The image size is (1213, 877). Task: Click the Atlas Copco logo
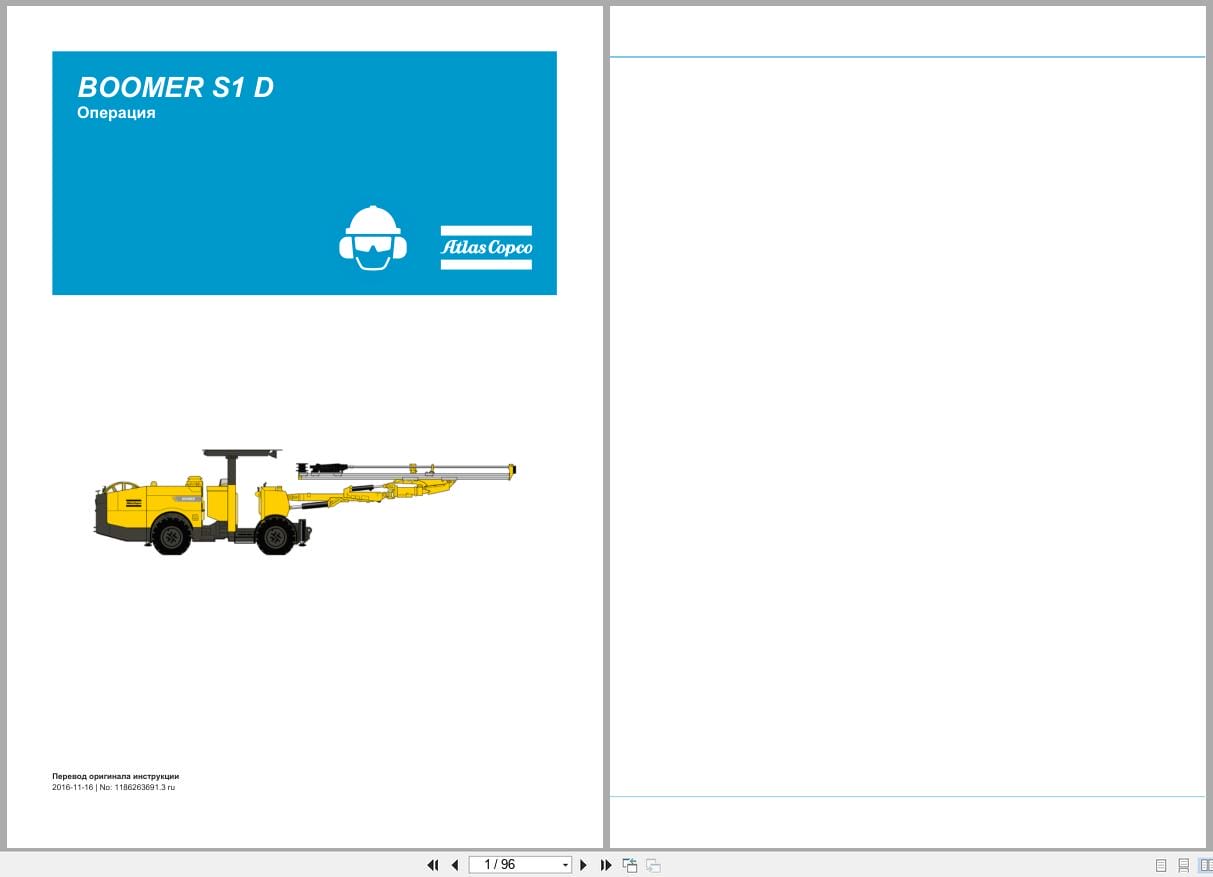(x=487, y=248)
